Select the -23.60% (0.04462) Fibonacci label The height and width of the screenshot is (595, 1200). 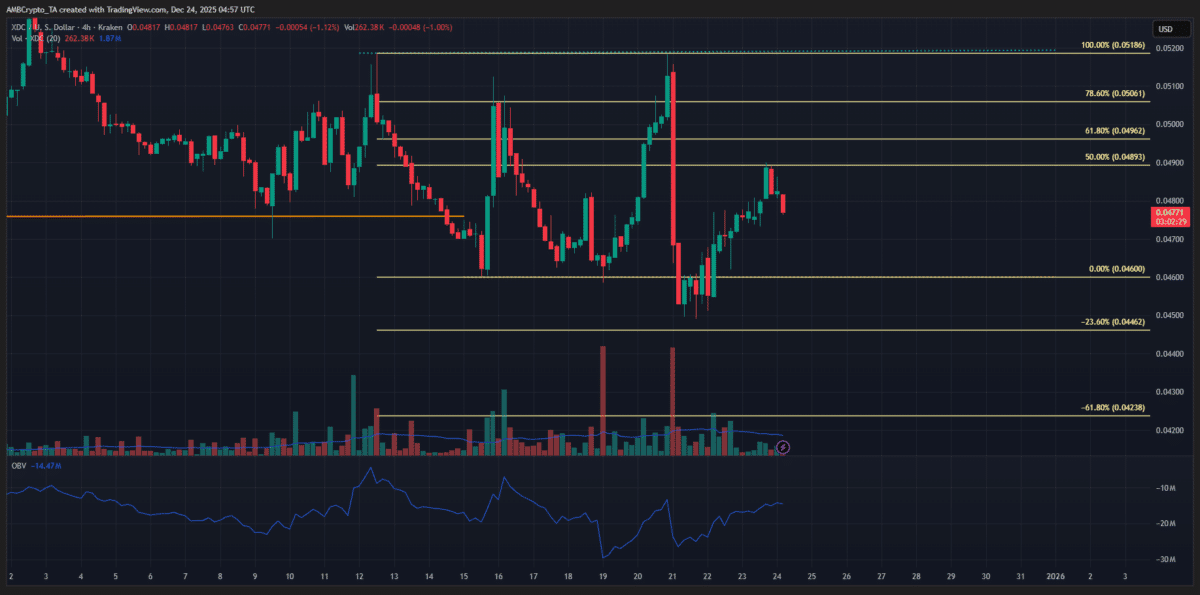(1115, 323)
